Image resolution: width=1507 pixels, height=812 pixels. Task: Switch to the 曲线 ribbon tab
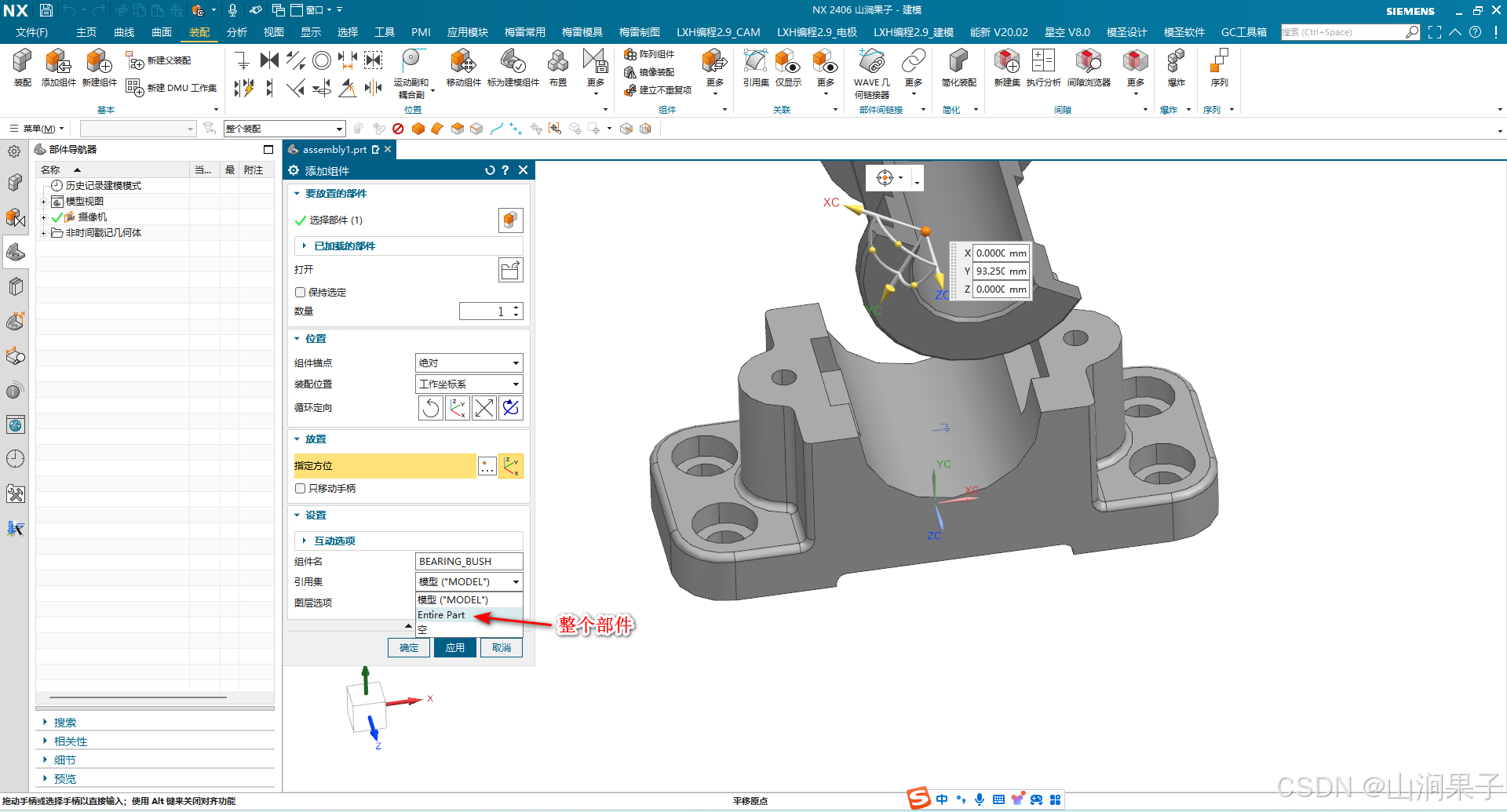click(124, 32)
